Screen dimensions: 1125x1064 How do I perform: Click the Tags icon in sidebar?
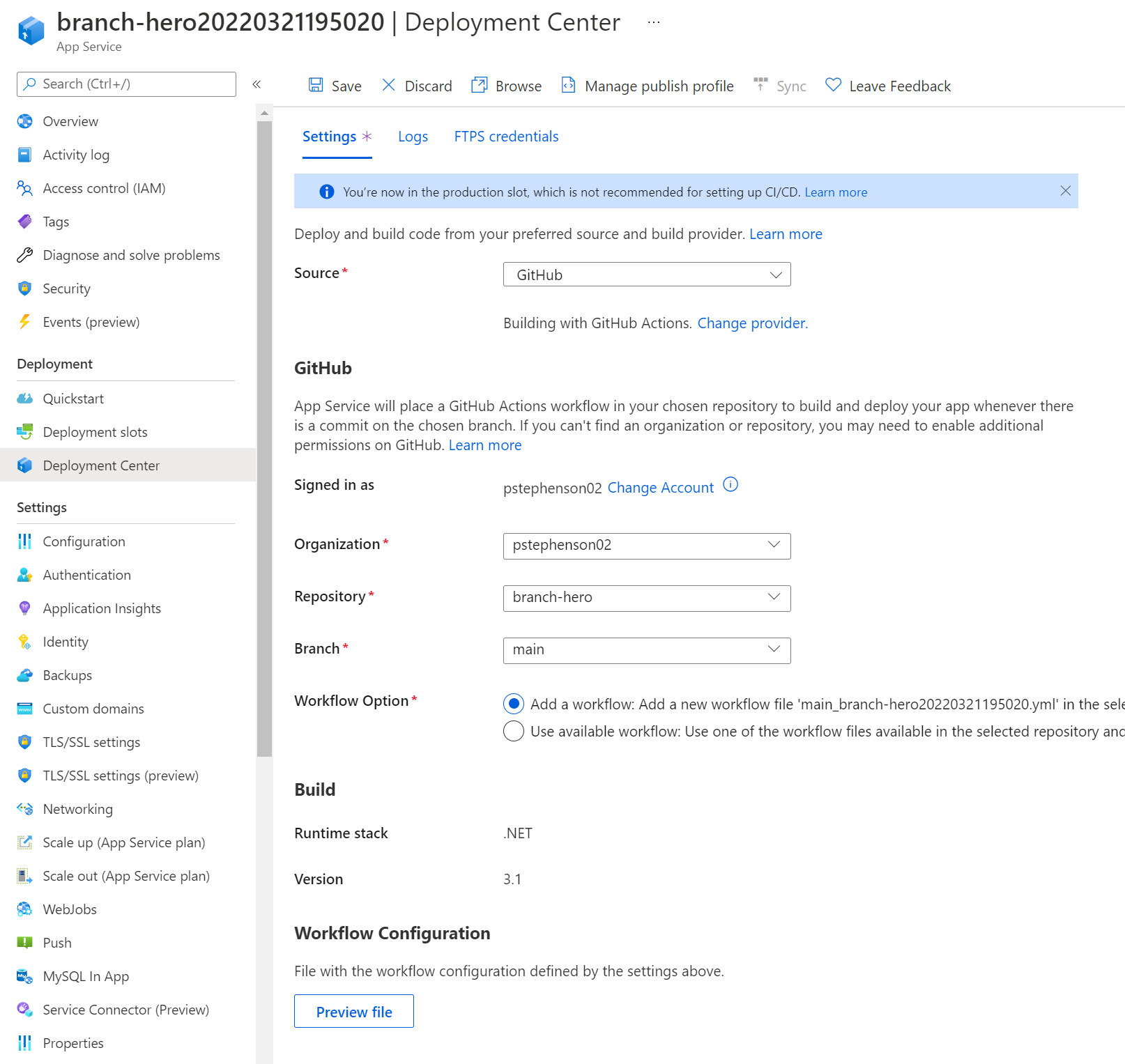tap(25, 222)
